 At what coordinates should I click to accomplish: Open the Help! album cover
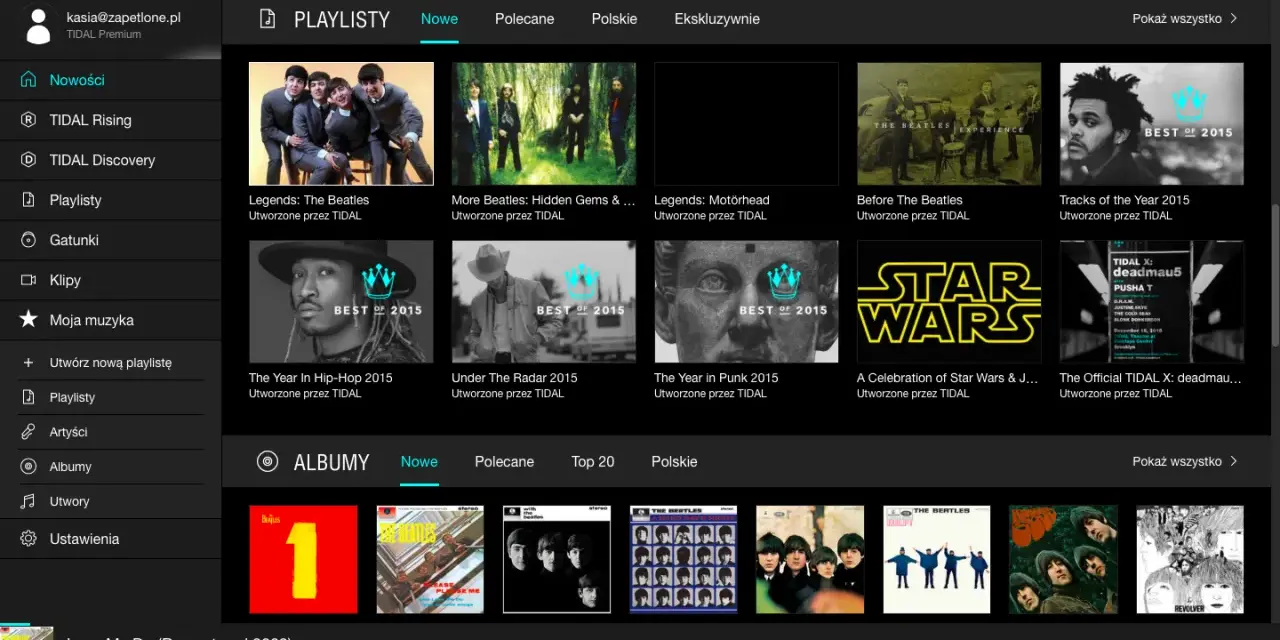tap(937, 559)
